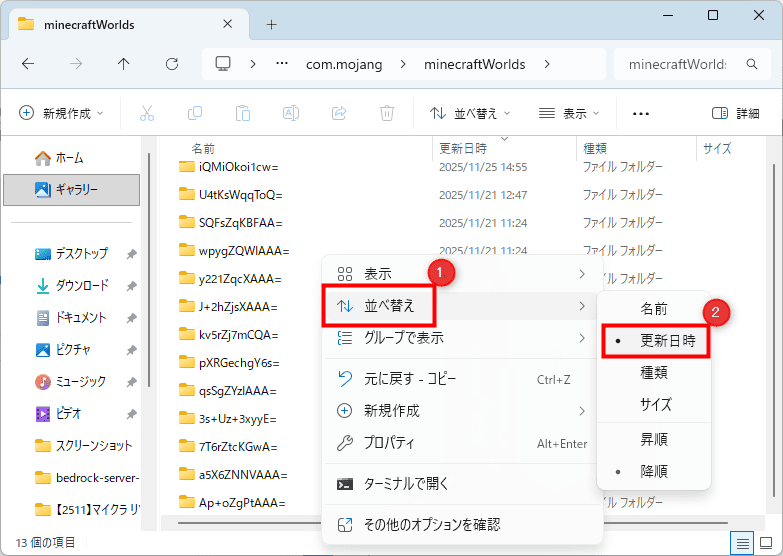The width and height of the screenshot is (783, 556).
Task: Open Documents in the sidebar
Action: (x=71, y=318)
